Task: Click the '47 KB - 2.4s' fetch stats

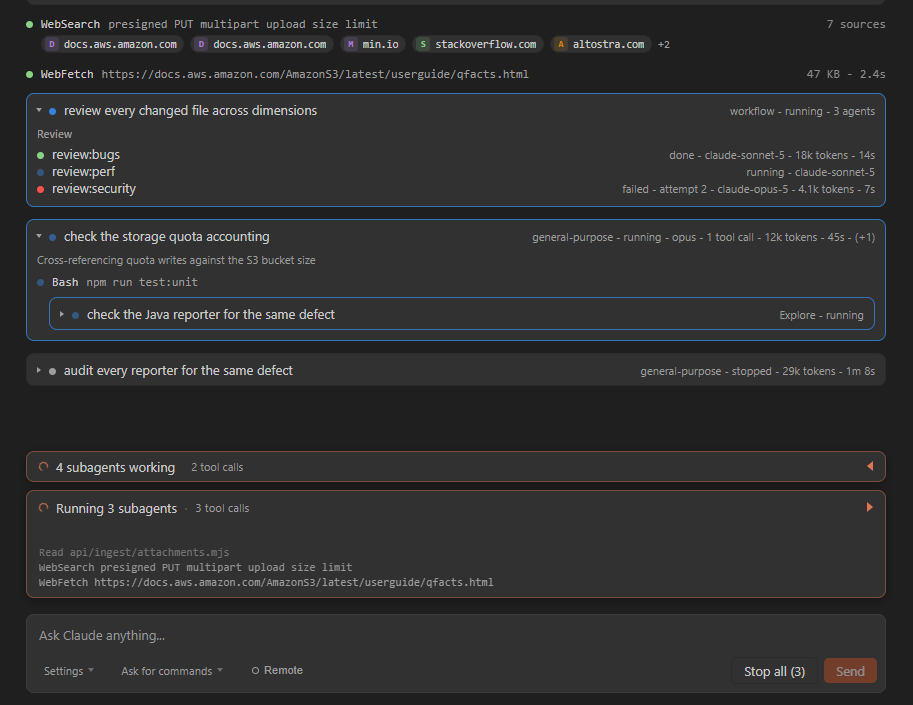Action: [845, 75]
